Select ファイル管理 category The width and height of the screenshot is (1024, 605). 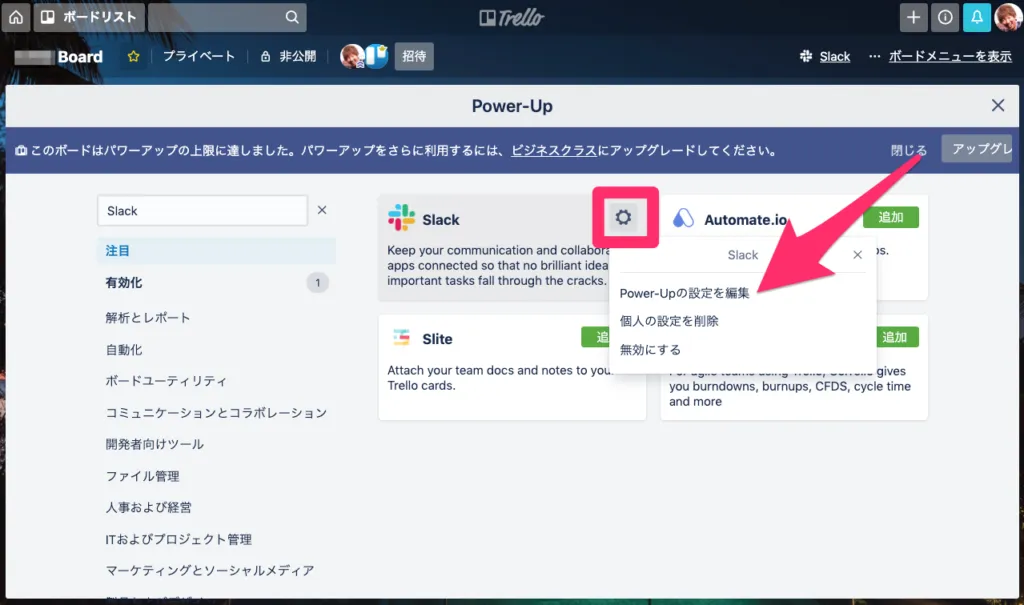click(142, 476)
